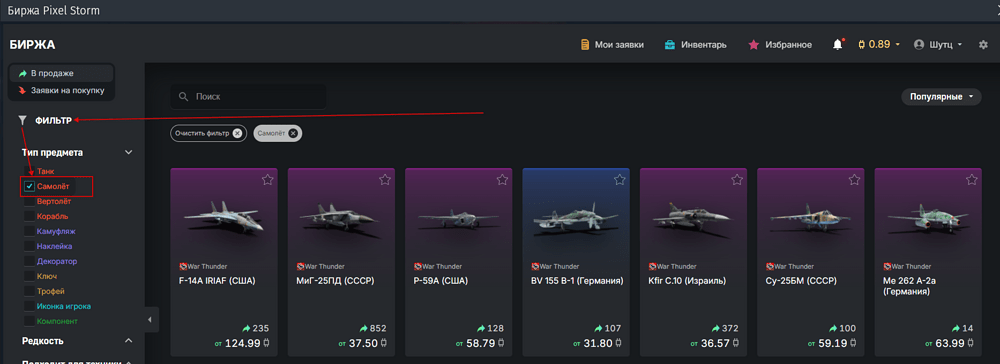Viewport: 1000px width, 364px height.
Task: Click the filter funnel icon
Action: [x=23, y=120]
